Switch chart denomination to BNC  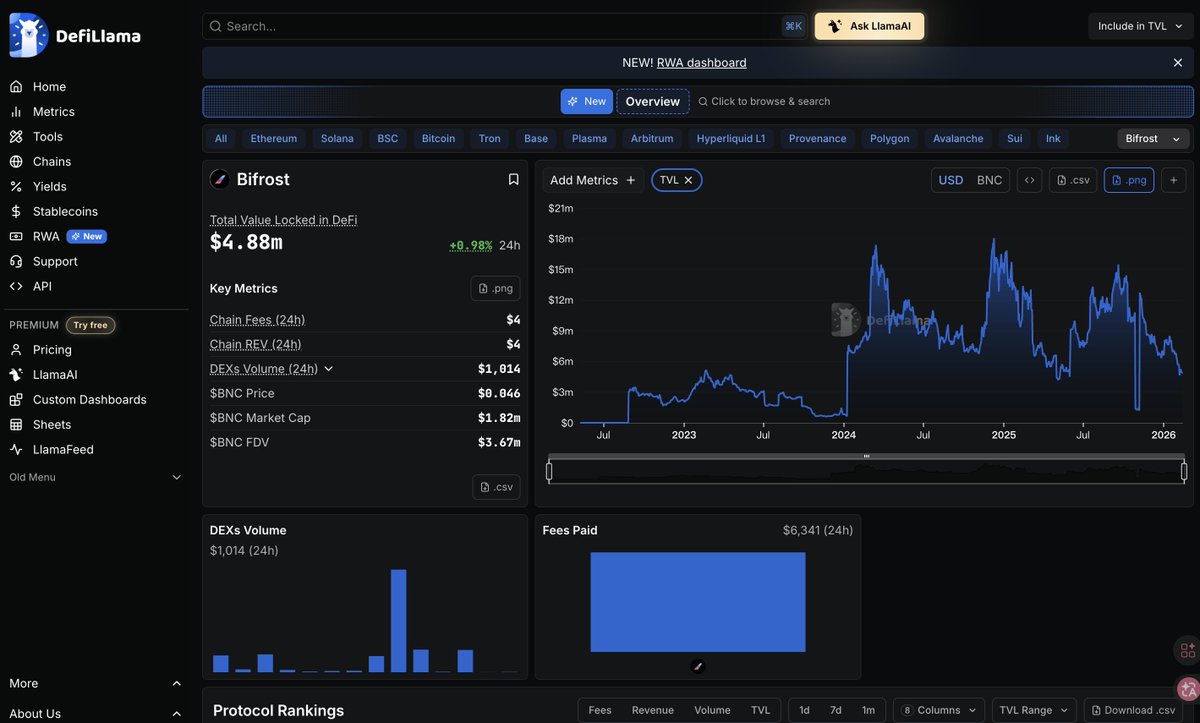pyautogui.click(x=989, y=180)
